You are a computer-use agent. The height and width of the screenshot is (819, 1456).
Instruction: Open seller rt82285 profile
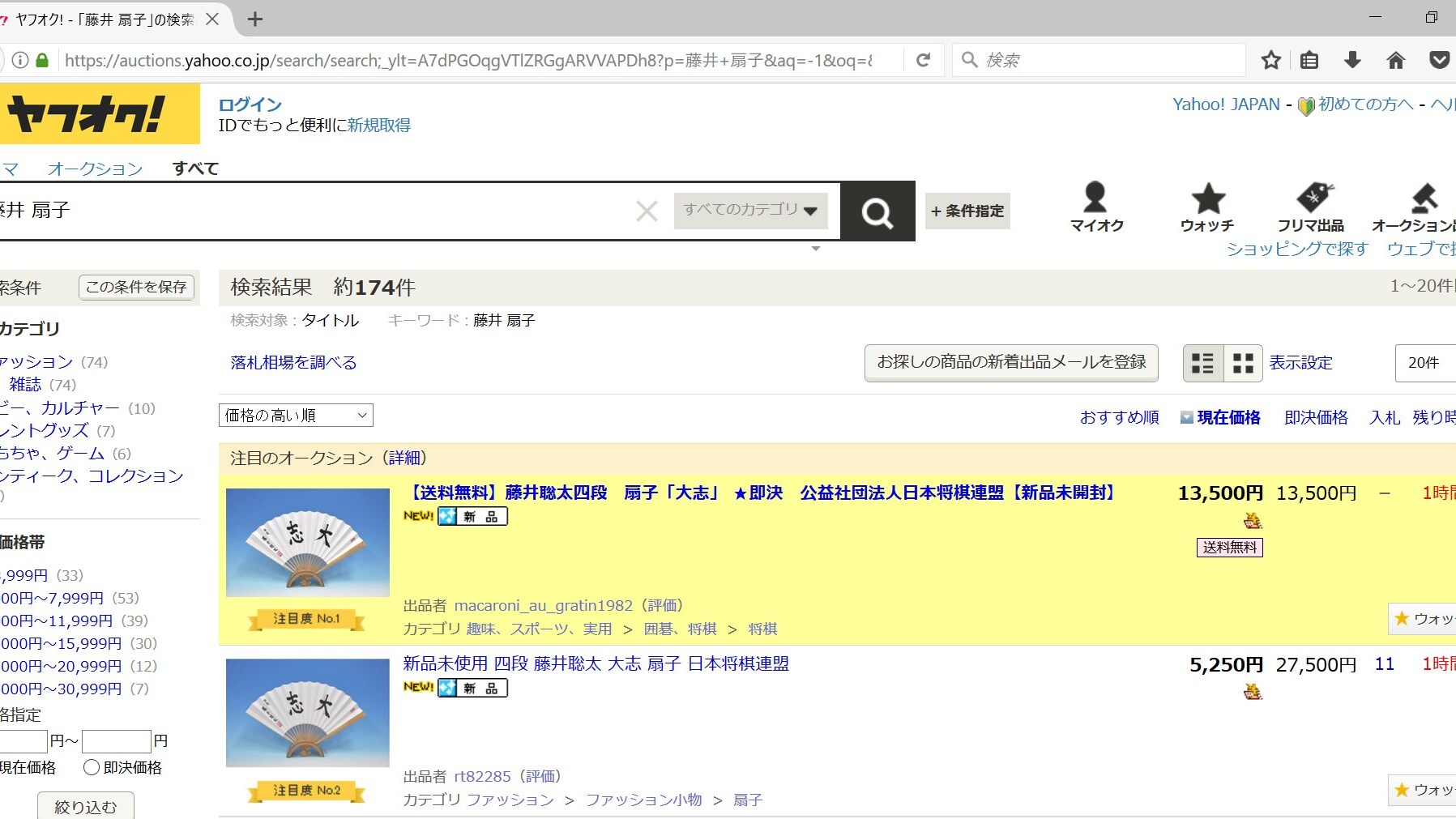click(x=483, y=776)
